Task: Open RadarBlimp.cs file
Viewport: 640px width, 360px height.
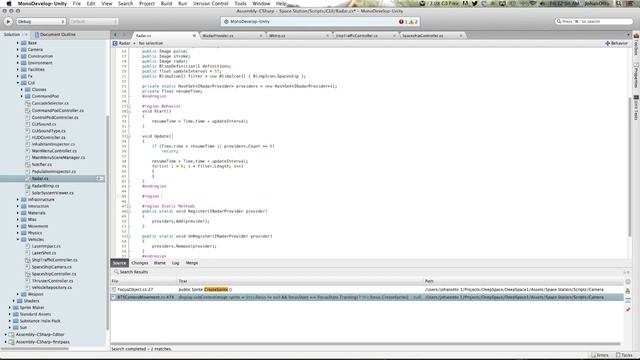Action: coord(45,186)
